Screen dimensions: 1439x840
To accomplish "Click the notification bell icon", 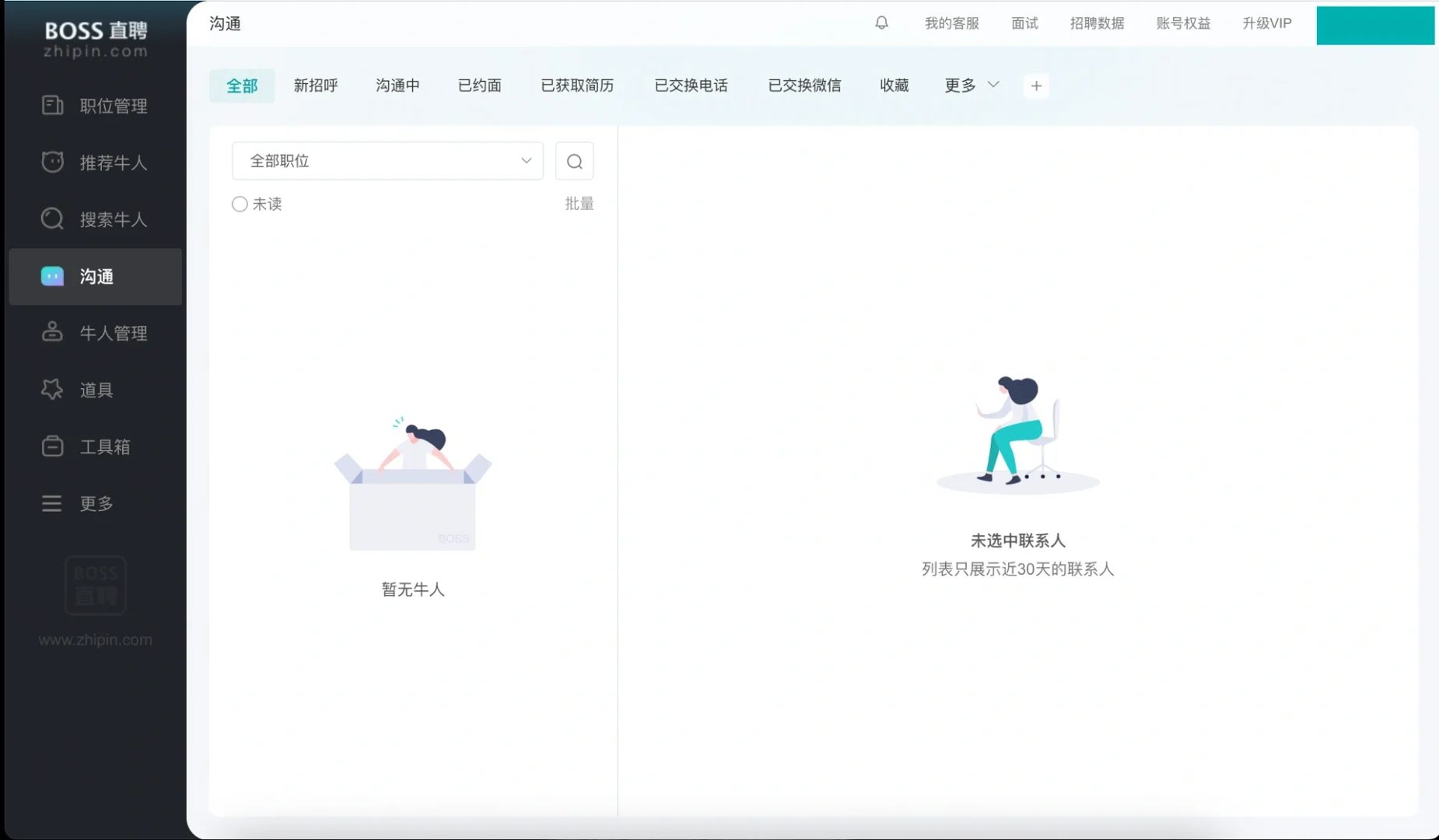I will coord(881,23).
